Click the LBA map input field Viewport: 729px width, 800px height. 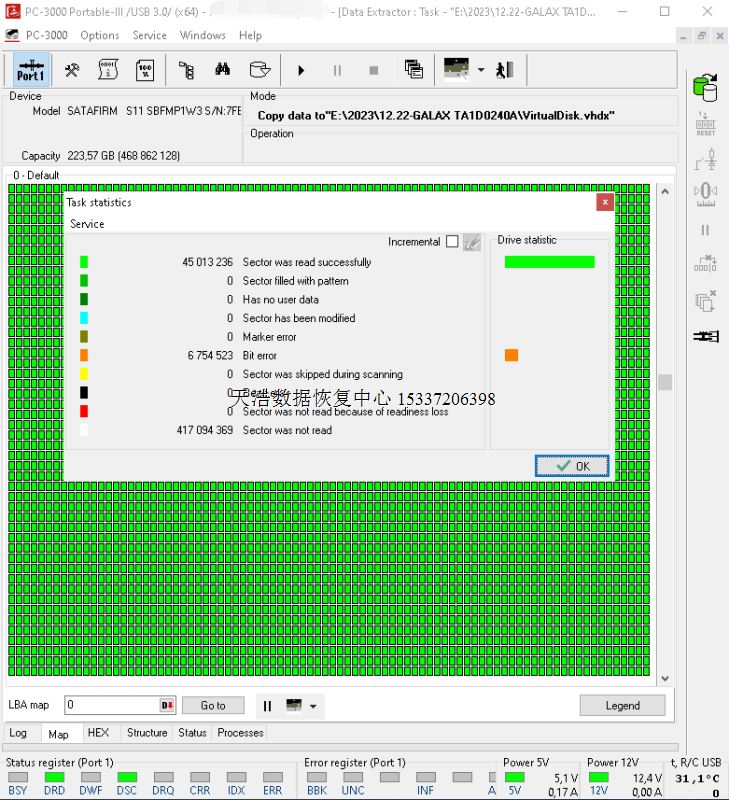tap(110, 706)
